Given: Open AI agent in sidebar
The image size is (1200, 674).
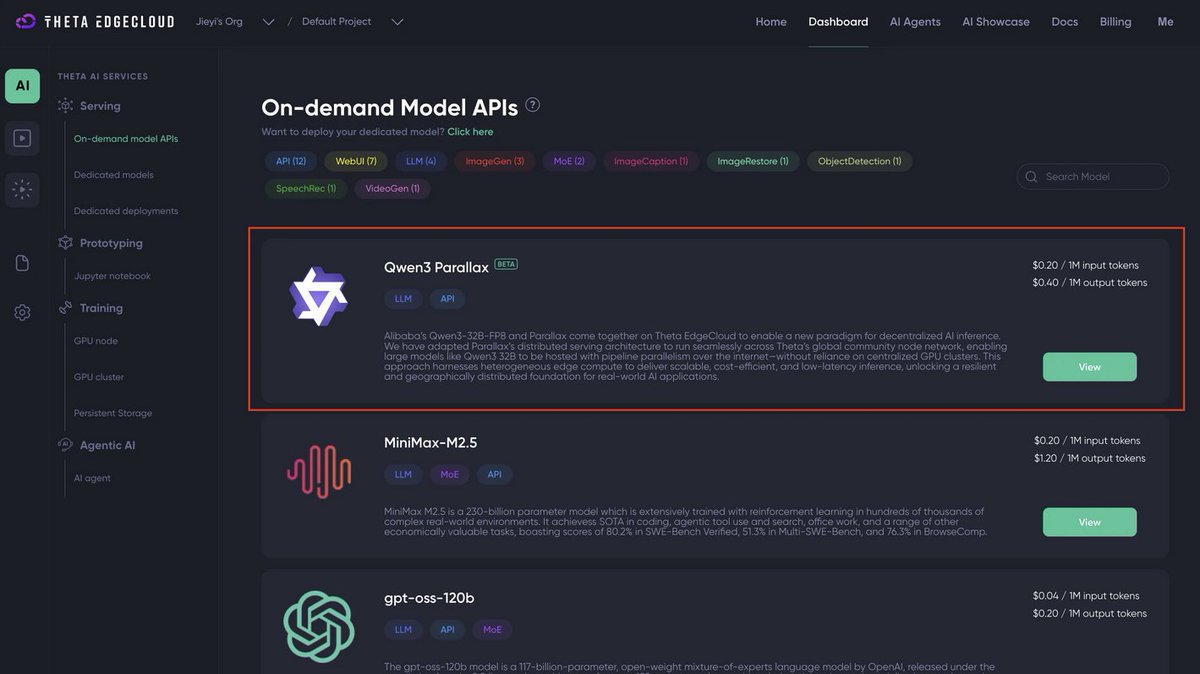Looking at the screenshot, I should tap(92, 478).
